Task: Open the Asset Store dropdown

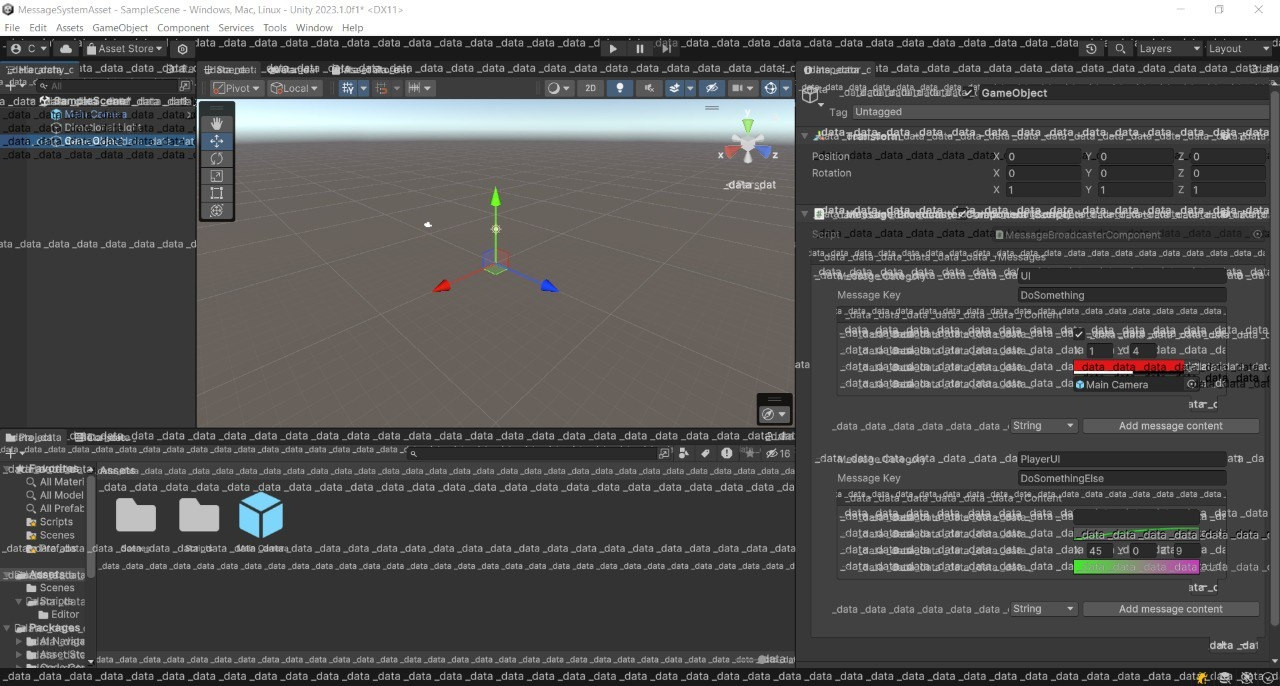Action: pyautogui.click(x=125, y=48)
